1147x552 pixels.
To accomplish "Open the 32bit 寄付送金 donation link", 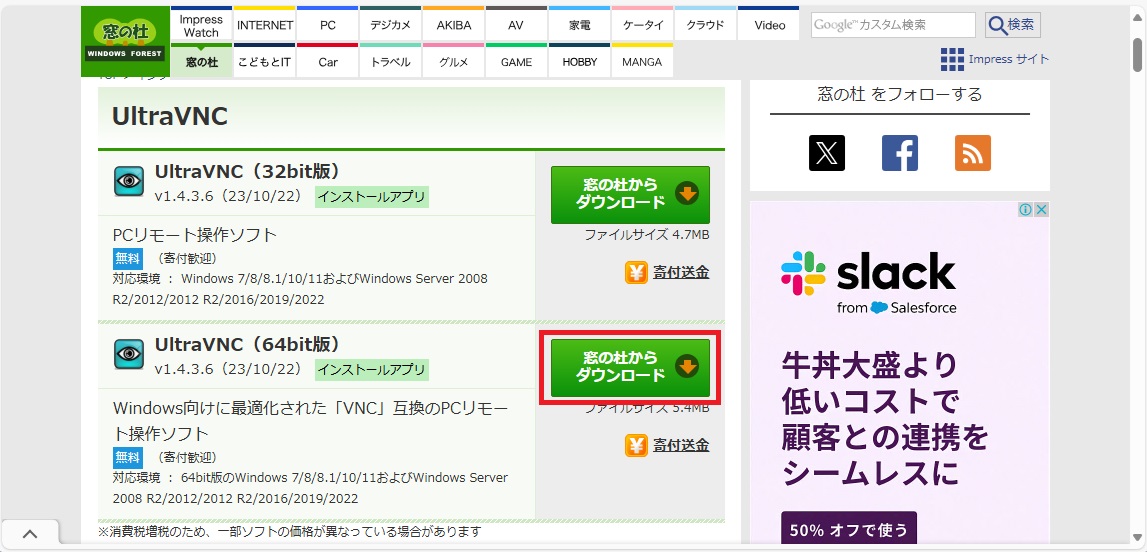I will pos(681,273).
